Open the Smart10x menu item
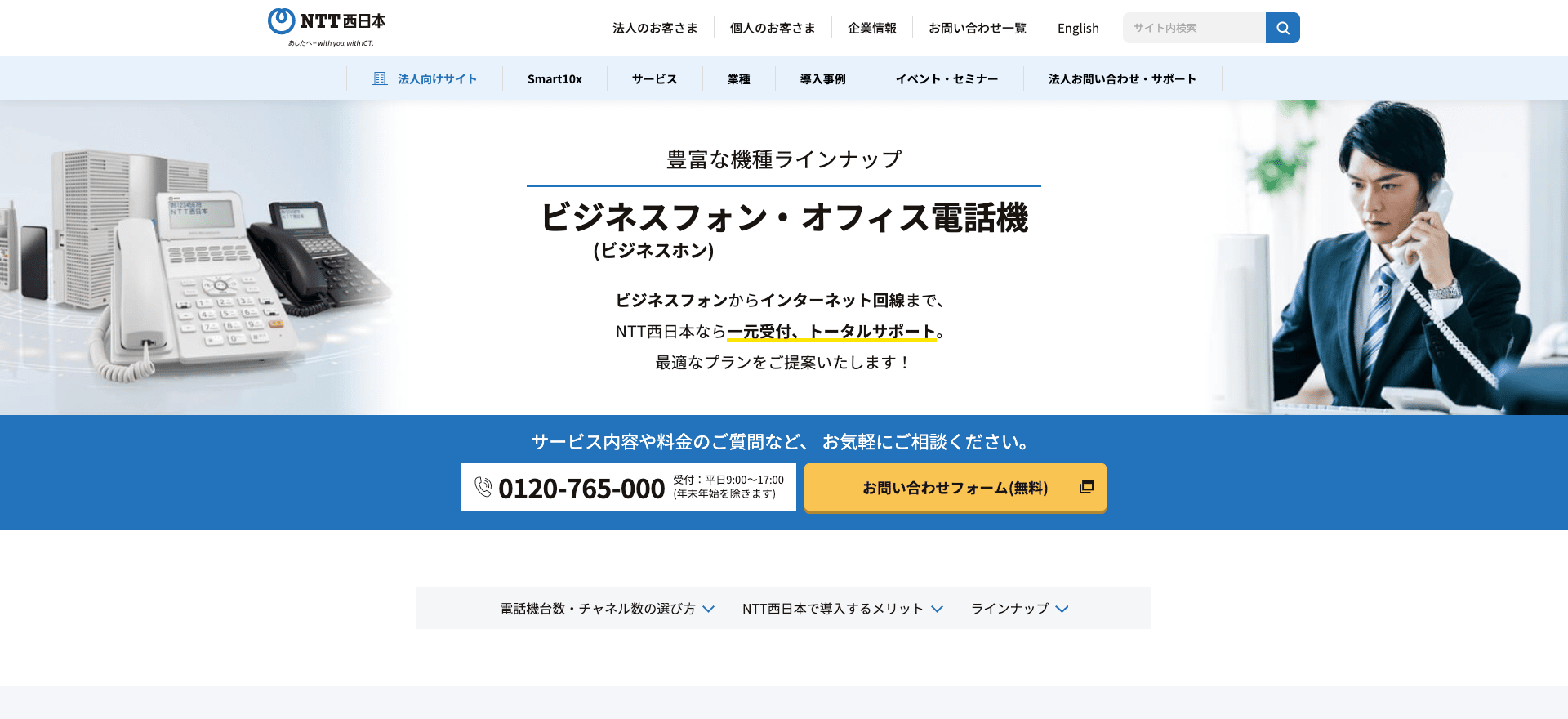Screen dimensions: 1568x719 click(555, 78)
